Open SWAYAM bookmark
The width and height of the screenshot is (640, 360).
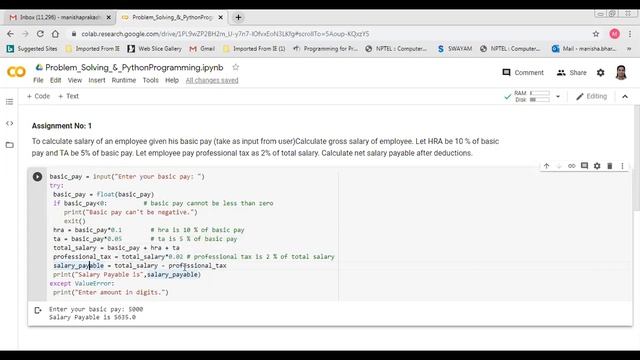455,49
